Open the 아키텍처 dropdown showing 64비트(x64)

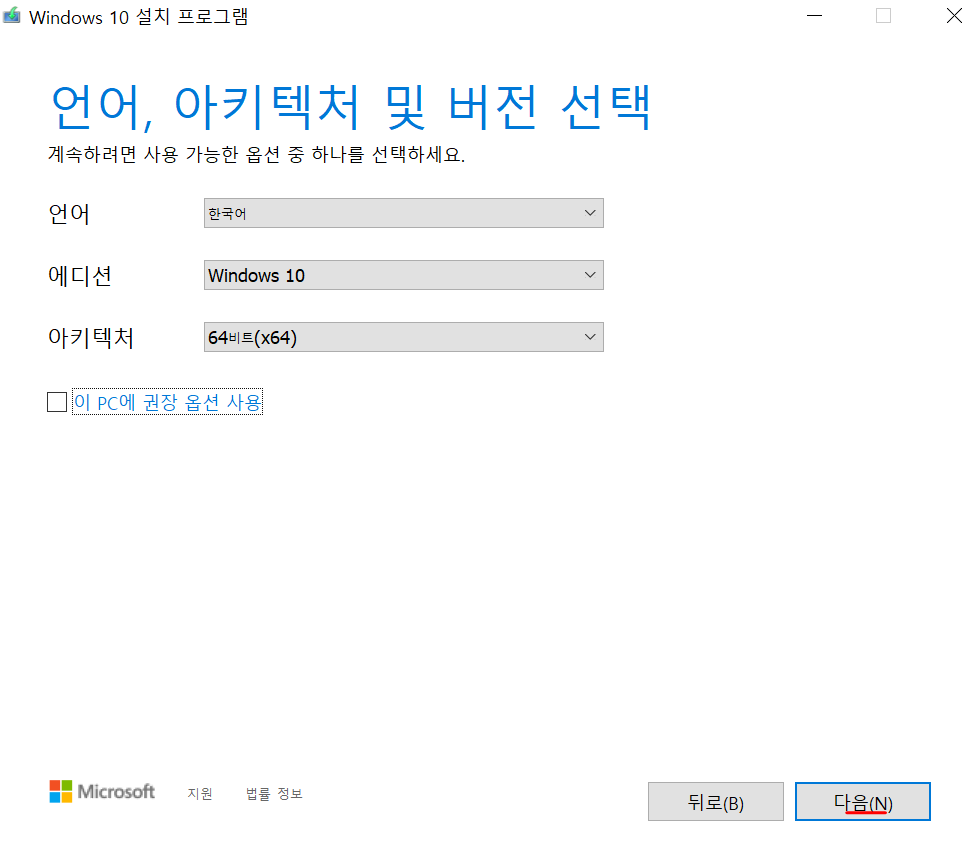click(x=404, y=337)
